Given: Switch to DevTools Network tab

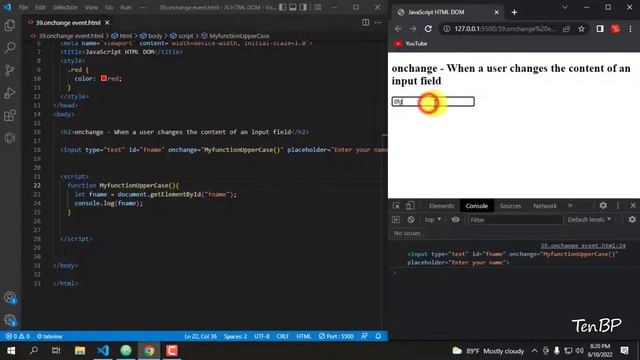Looking at the screenshot, I should pos(544,206).
